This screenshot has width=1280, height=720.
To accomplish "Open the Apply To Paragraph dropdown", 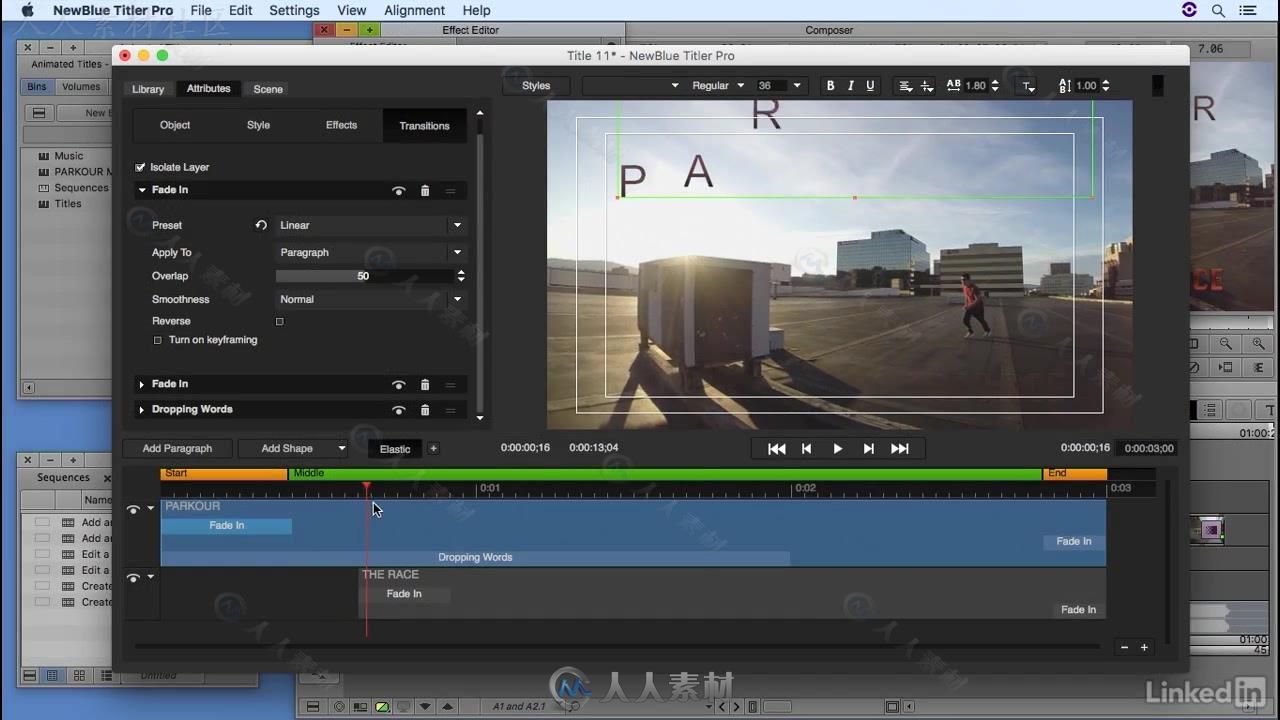I will pyautogui.click(x=371, y=252).
